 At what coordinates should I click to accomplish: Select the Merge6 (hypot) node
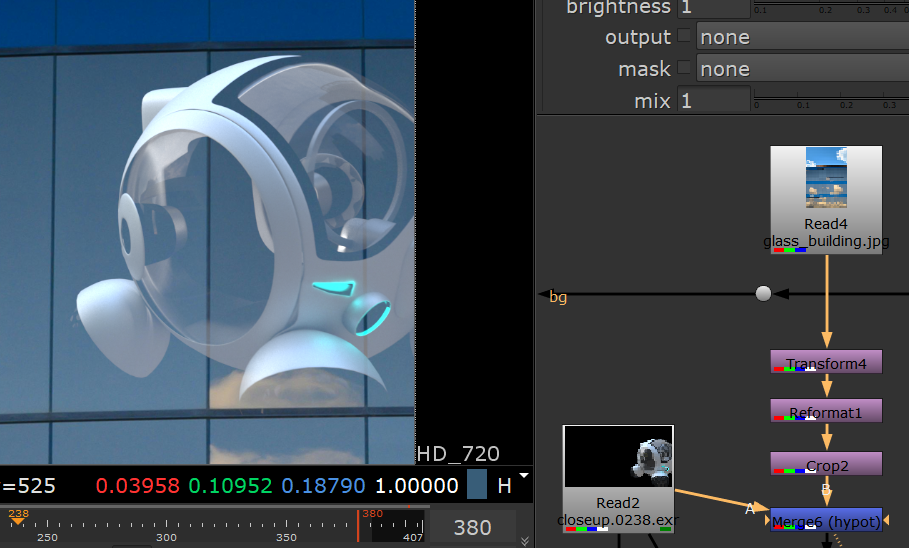click(x=826, y=520)
